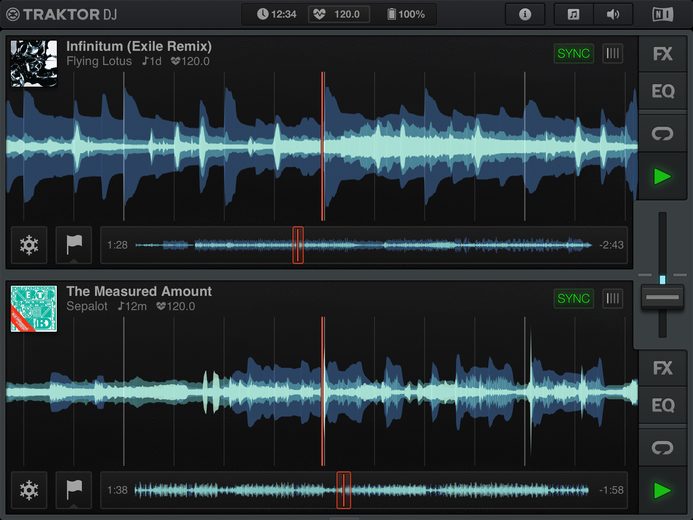Click remaining time -2:43 on top deck
The image size is (693, 520).
pyautogui.click(x=612, y=245)
